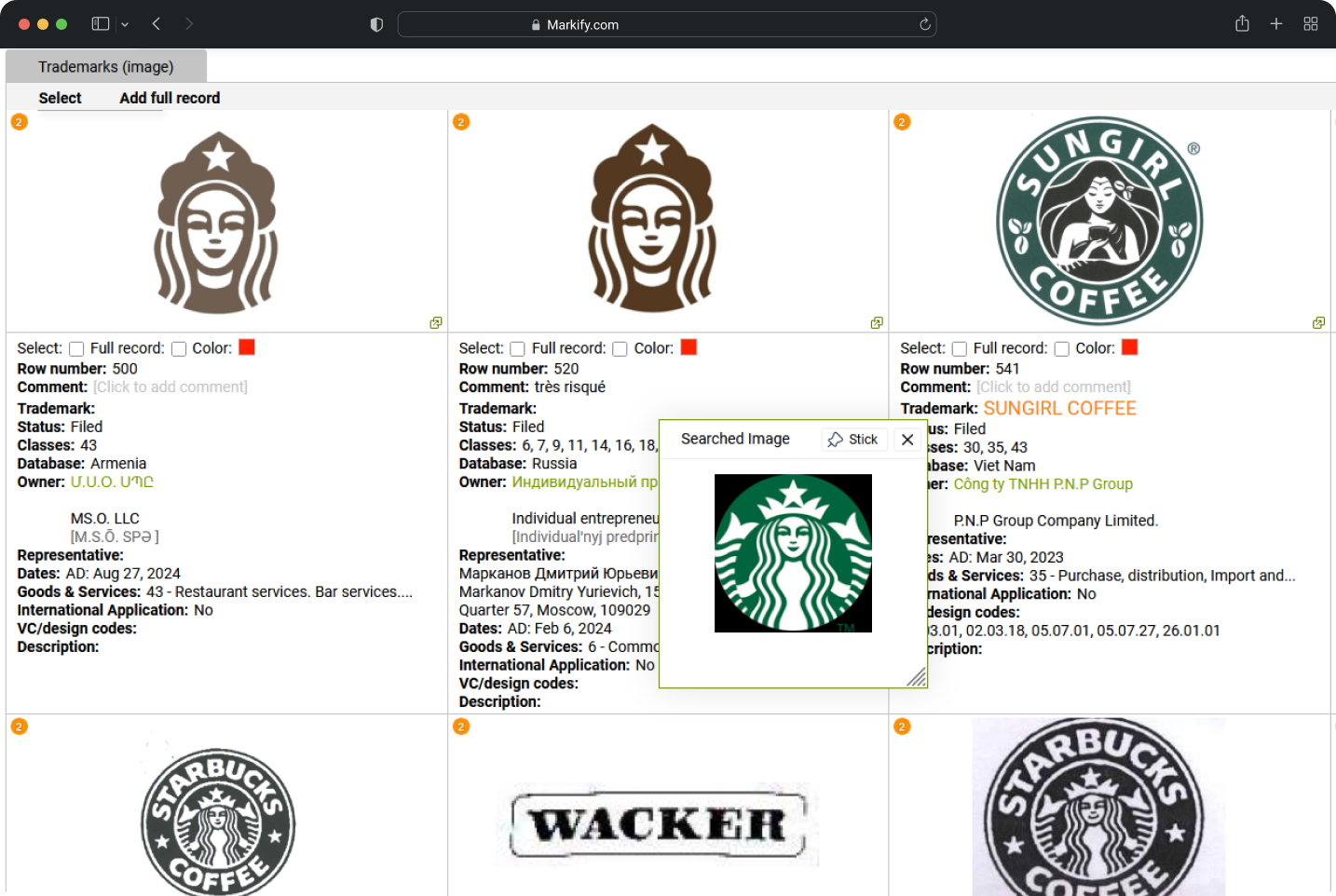Expand the sidebar tab group chevron
The width and height of the screenshot is (1336, 896).
point(125,24)
